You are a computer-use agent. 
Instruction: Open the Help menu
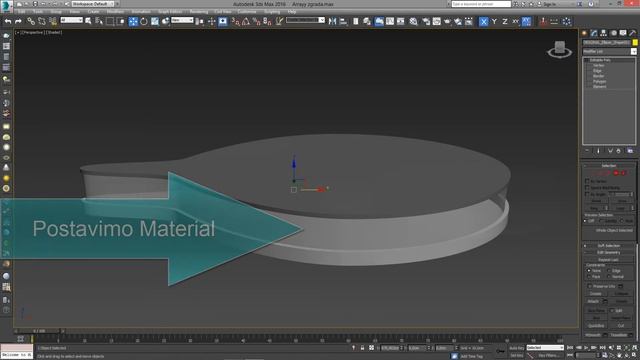[292, 12]
